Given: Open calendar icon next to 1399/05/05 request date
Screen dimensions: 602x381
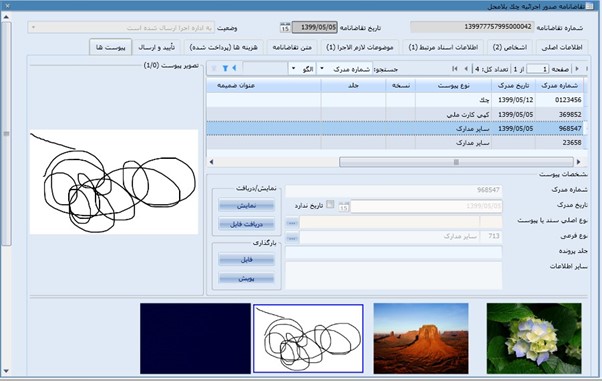Looking at the screenshot, I should 285,28.
